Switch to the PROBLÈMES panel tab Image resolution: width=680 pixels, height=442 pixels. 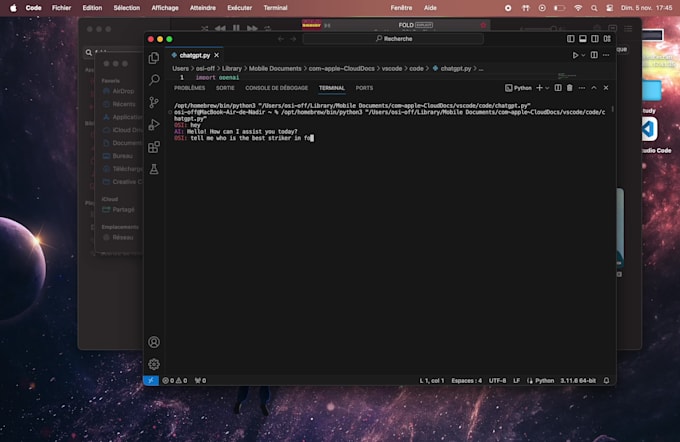coord(189,88)
